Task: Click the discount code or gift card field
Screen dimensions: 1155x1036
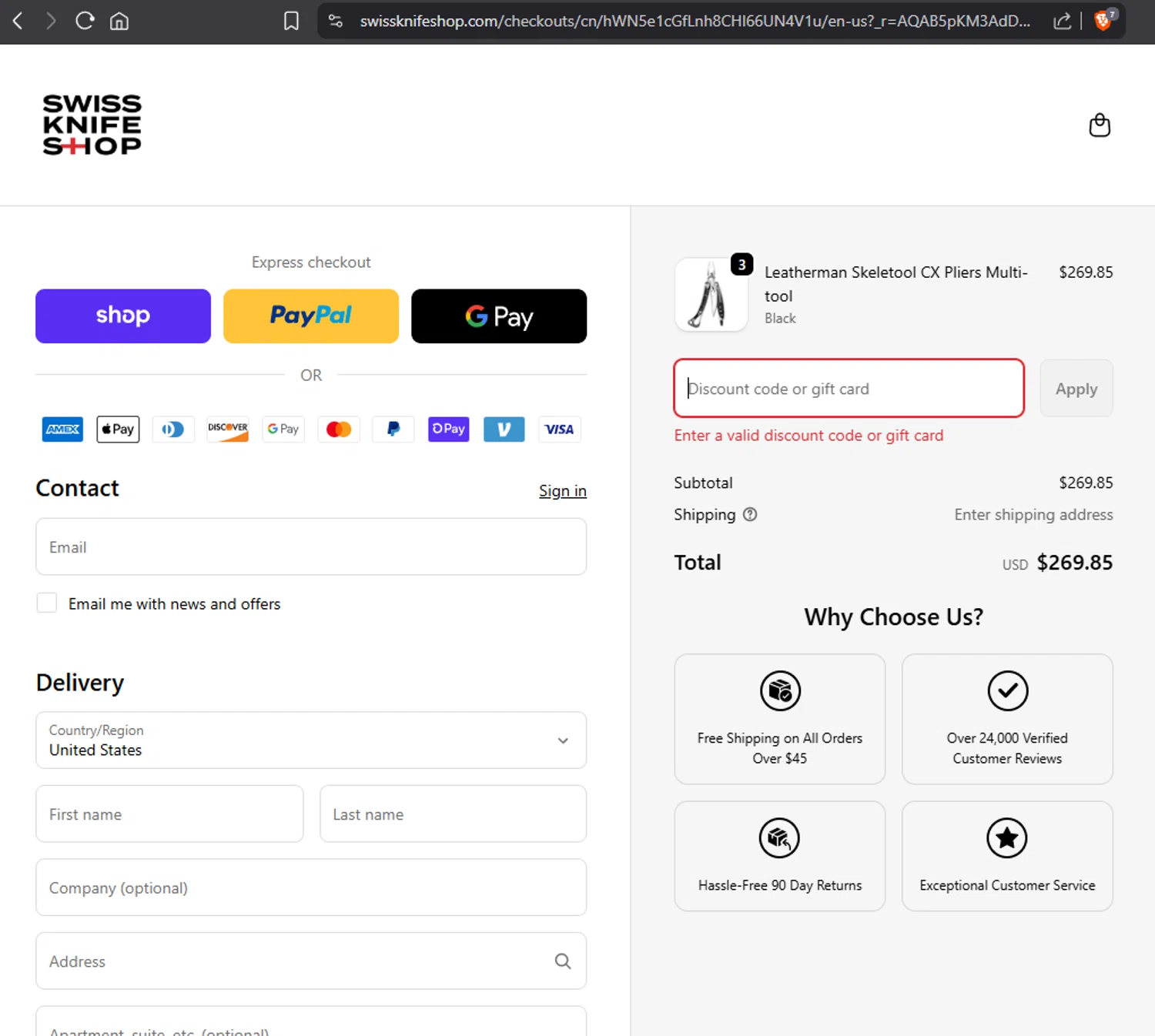Action: [849, 389]
